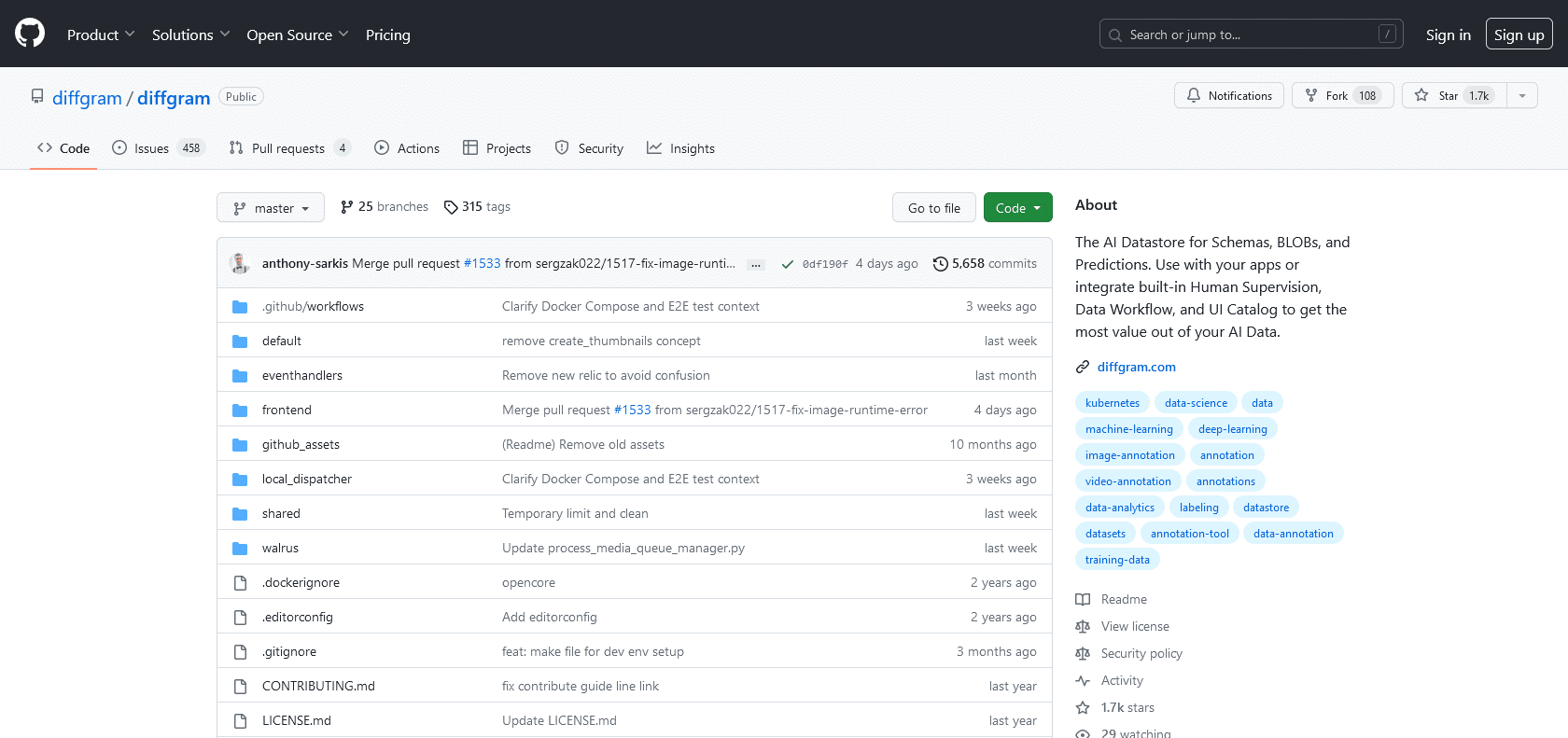Screen dimensions: 1568x738
Task: Click the training-data topic tag
Action: tap(1117, 560)
